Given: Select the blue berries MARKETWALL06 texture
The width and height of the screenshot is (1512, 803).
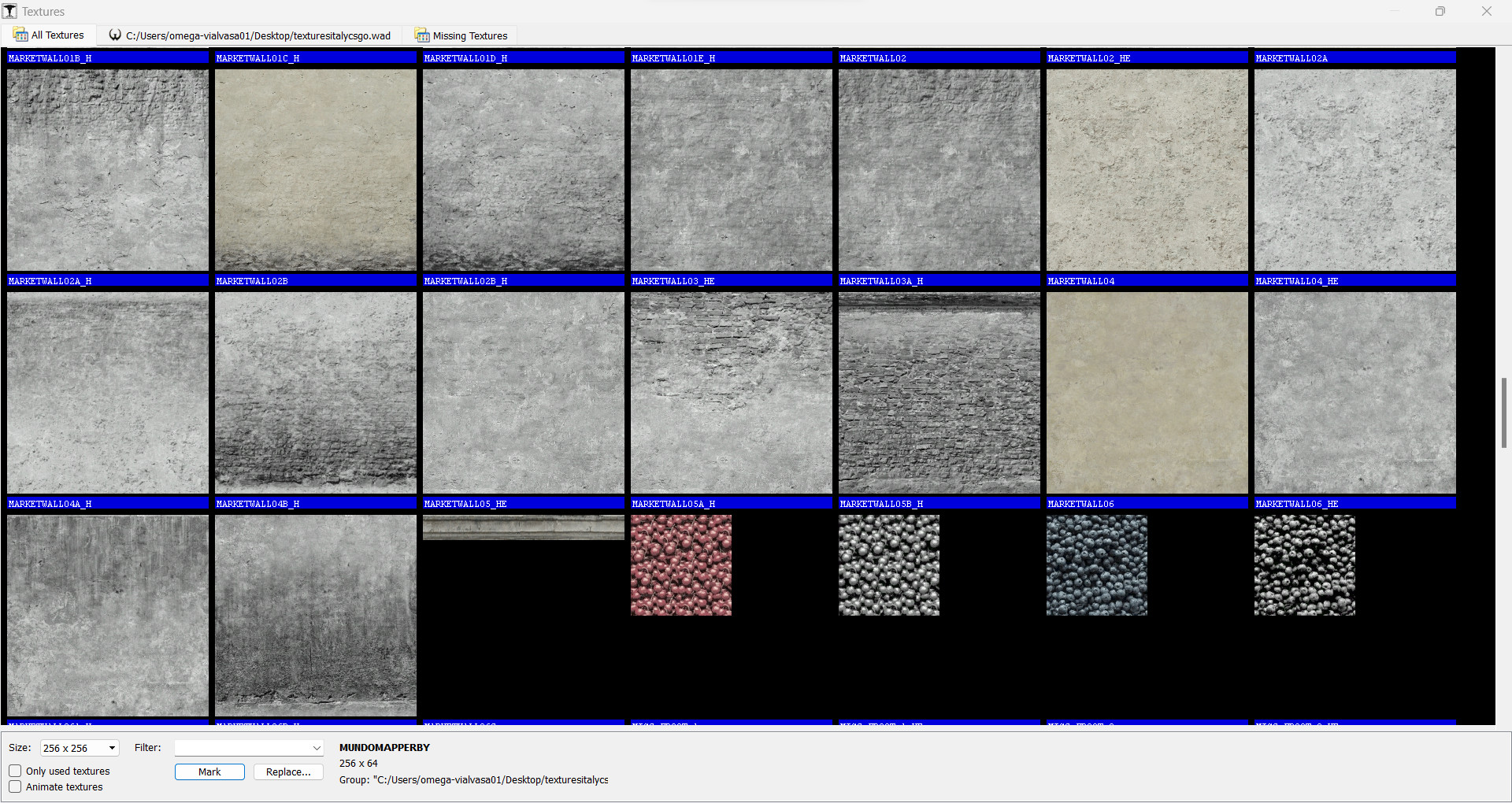Looking at the screenshot, I should click(1096, 564).
